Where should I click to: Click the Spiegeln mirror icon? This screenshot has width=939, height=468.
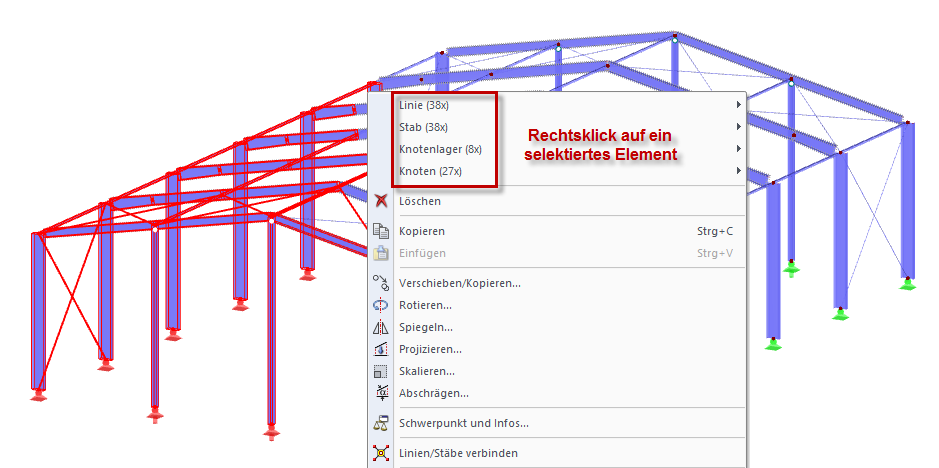[x=381, y=327]
